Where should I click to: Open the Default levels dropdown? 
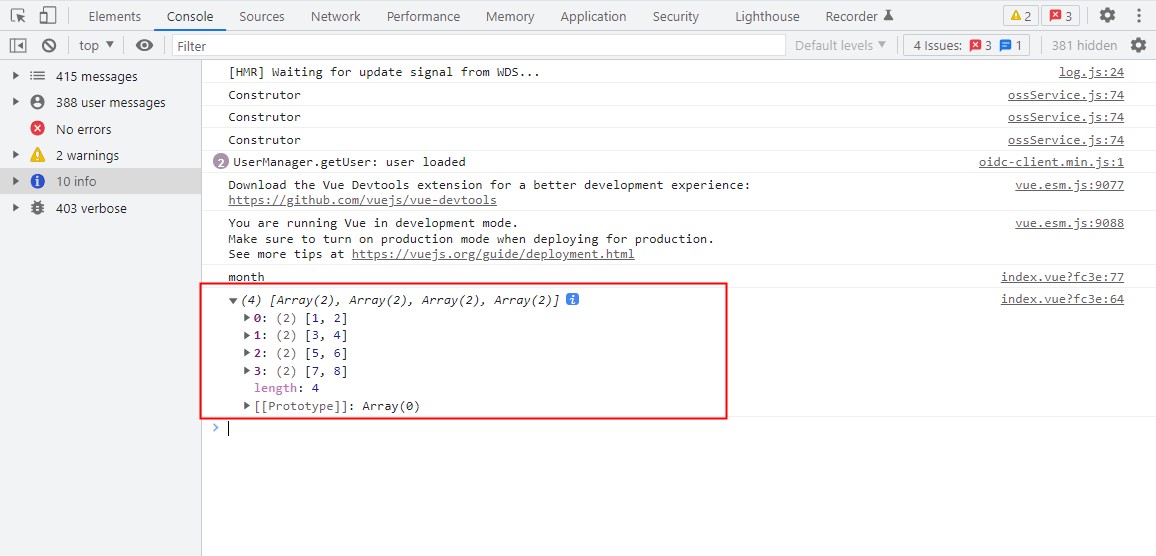click(x=840, y=46)
